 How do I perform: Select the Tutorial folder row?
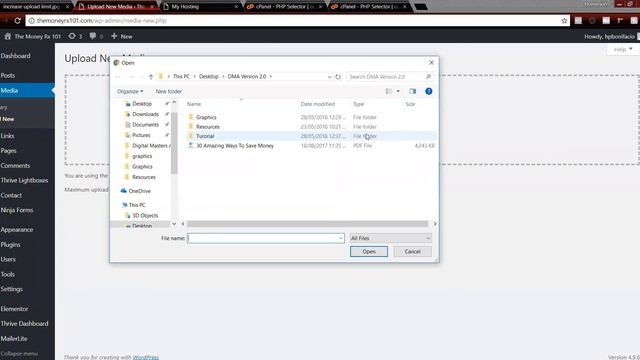point(311,136)
